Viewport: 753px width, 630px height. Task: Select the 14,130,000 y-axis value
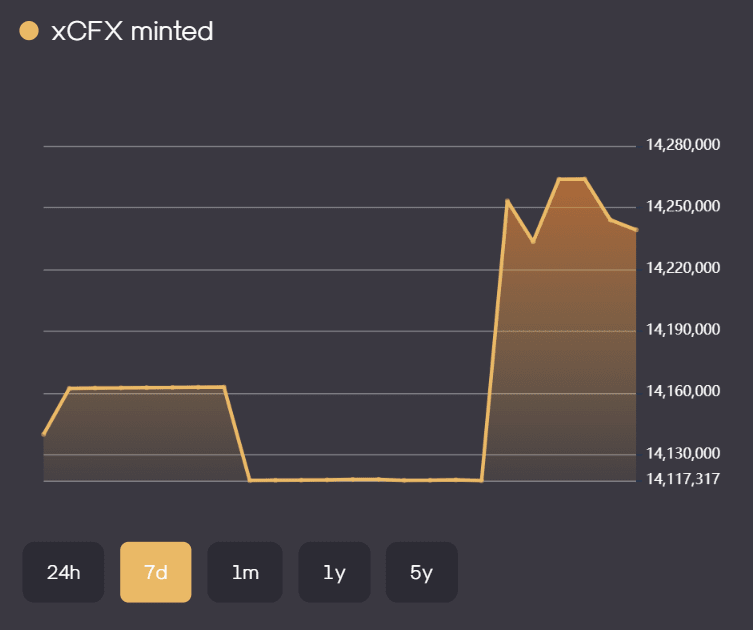click(682, 453)
